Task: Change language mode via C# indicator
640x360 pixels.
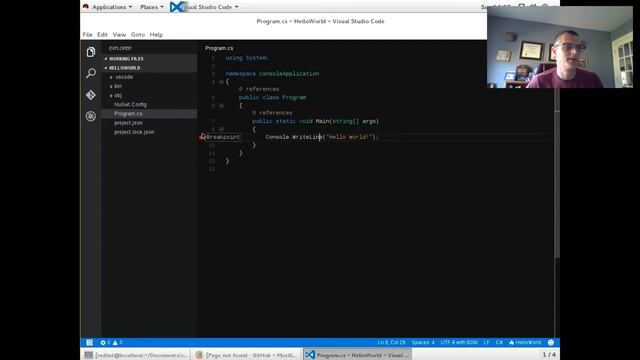Action: [499, 342]
